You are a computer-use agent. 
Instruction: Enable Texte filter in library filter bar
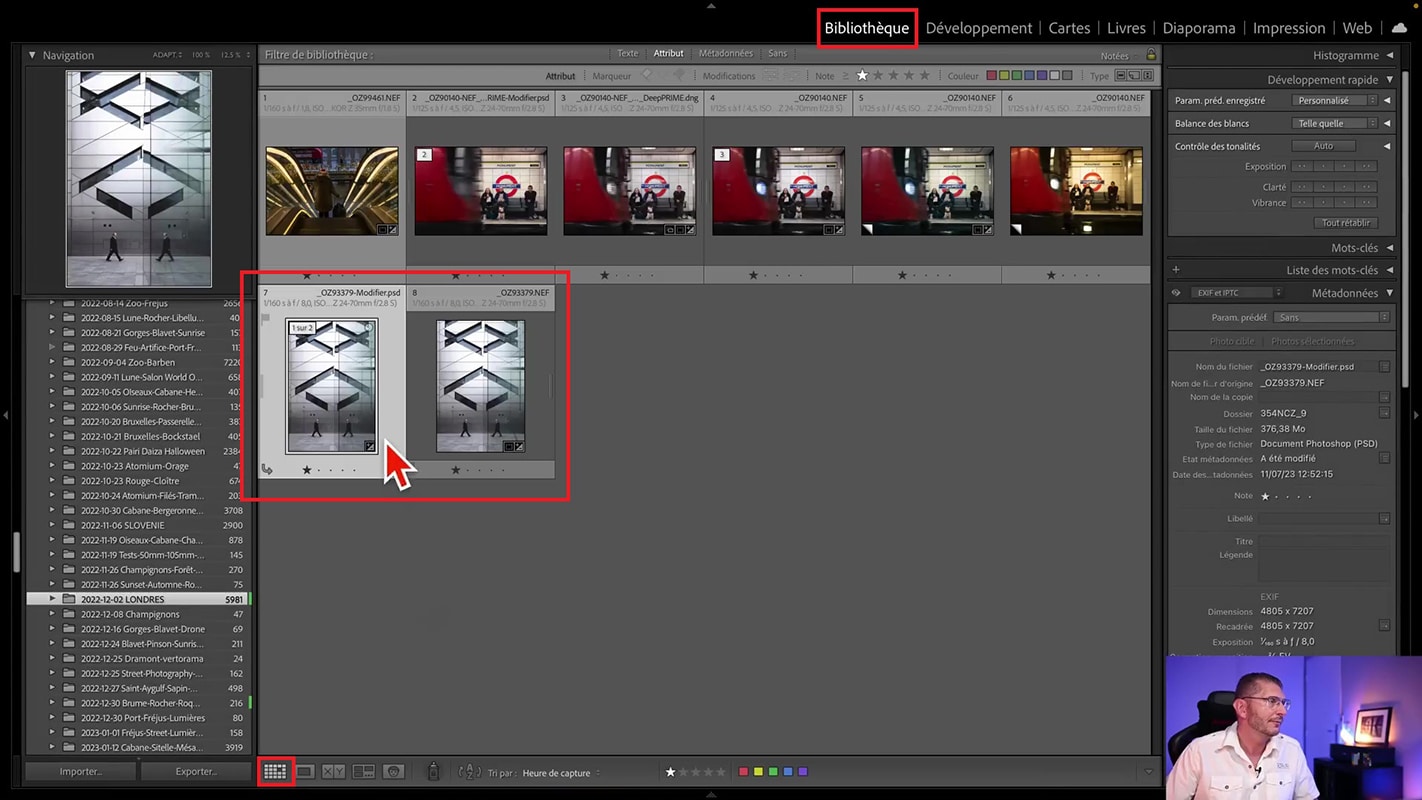[x=627, y=54]
